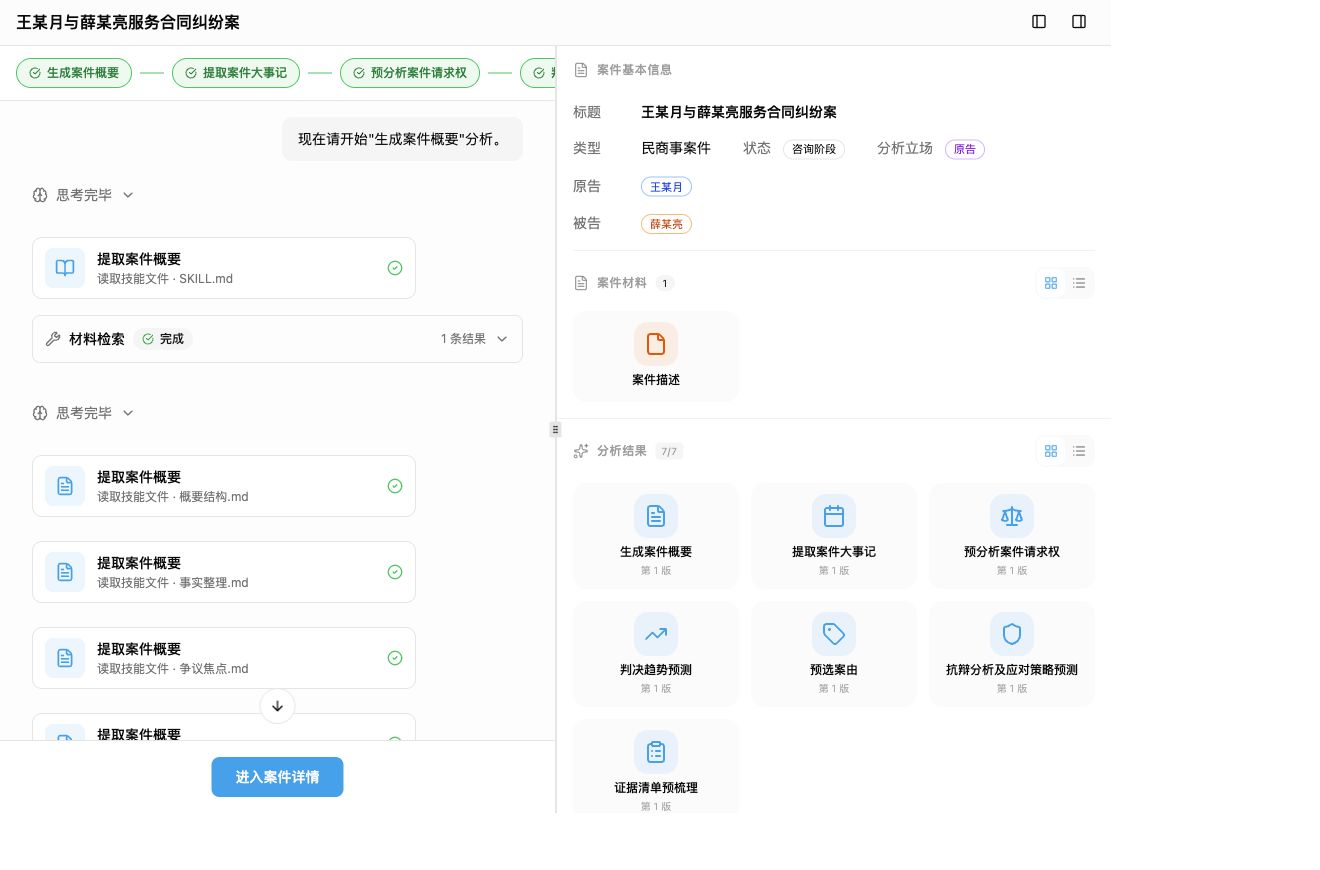Click the panel divider drag handle
Viewport: 1320px width, 870px height.
pyautogui.click(x=556, y=429)
